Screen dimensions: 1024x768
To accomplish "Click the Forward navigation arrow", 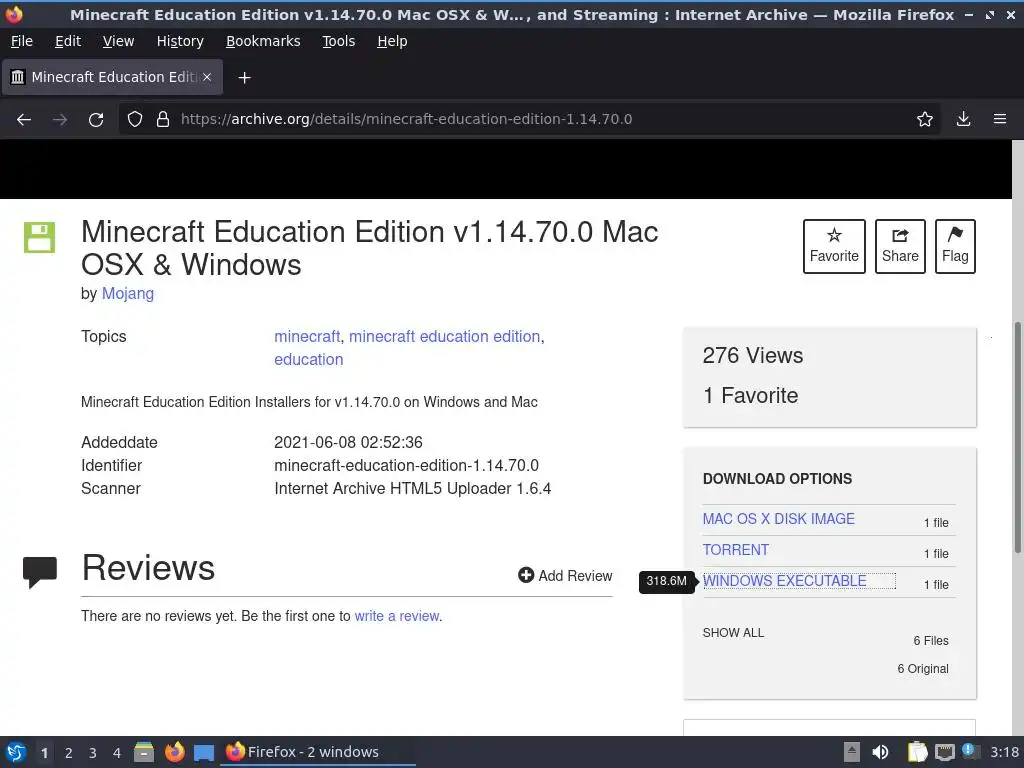I will point(60,120).
